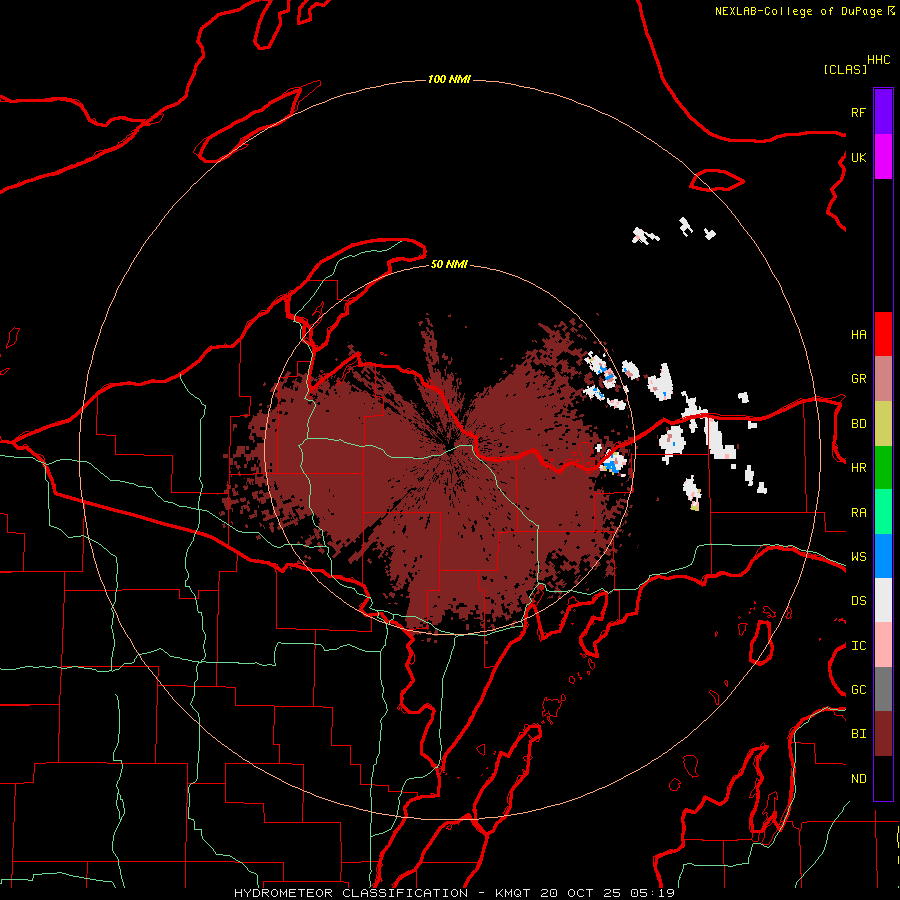The image size is (900, 900).
Task: Click the IC pink legend swatch
Action: [x=883, y=645]
